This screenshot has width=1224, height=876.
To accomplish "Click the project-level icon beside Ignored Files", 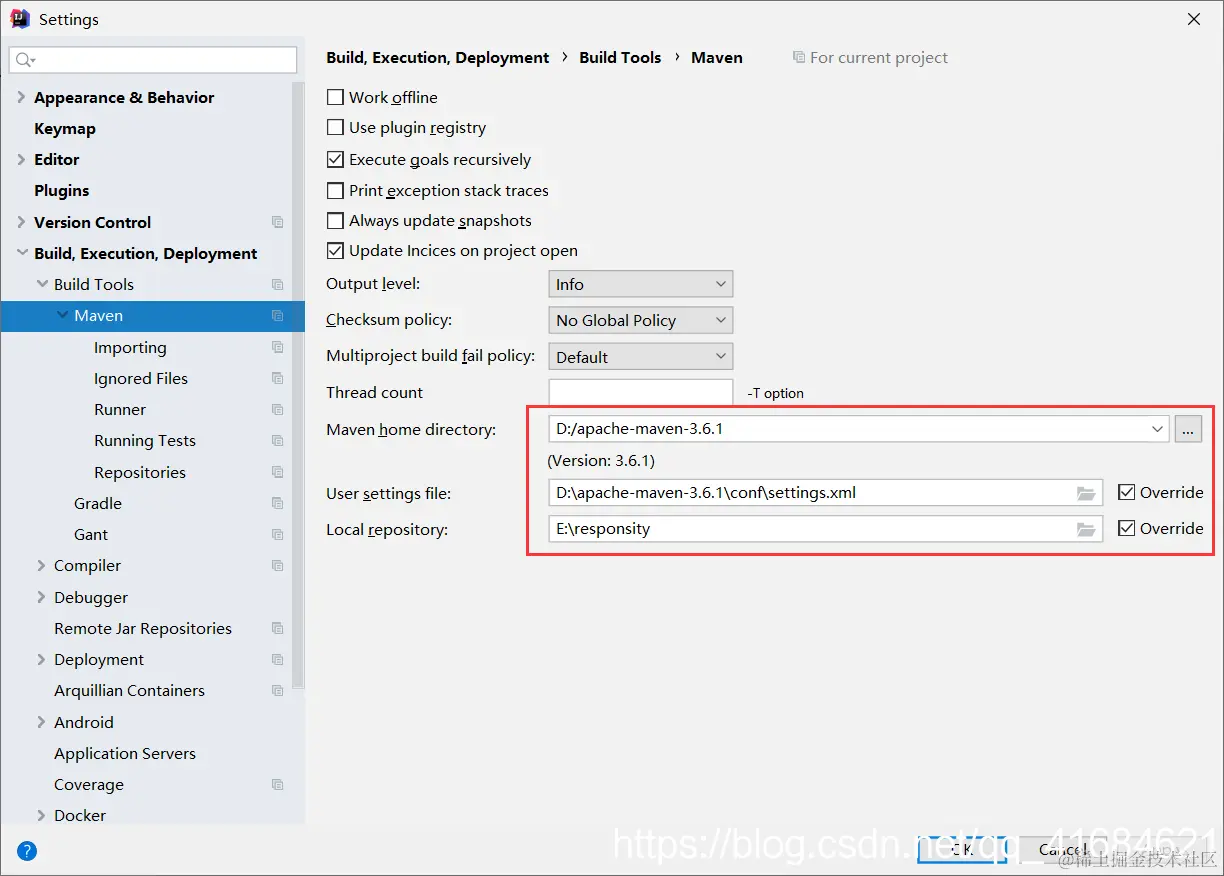I will click(278, 378).
